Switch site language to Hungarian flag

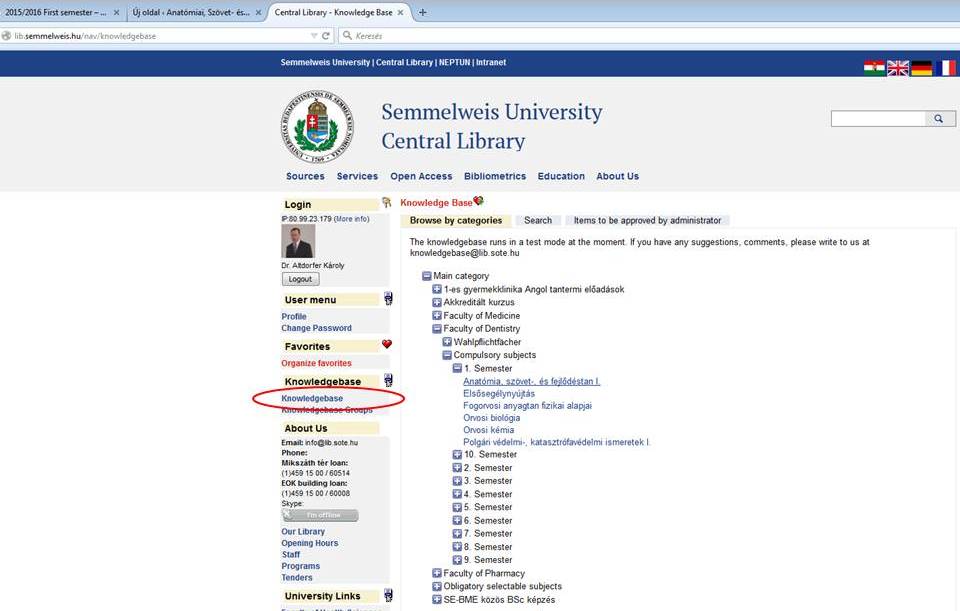[x=874, y=68]
